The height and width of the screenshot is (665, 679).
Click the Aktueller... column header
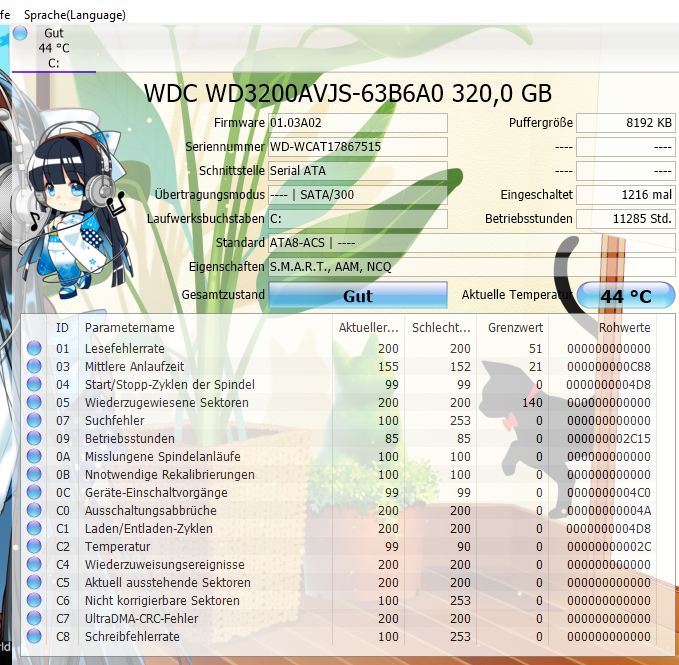point(368,328)
